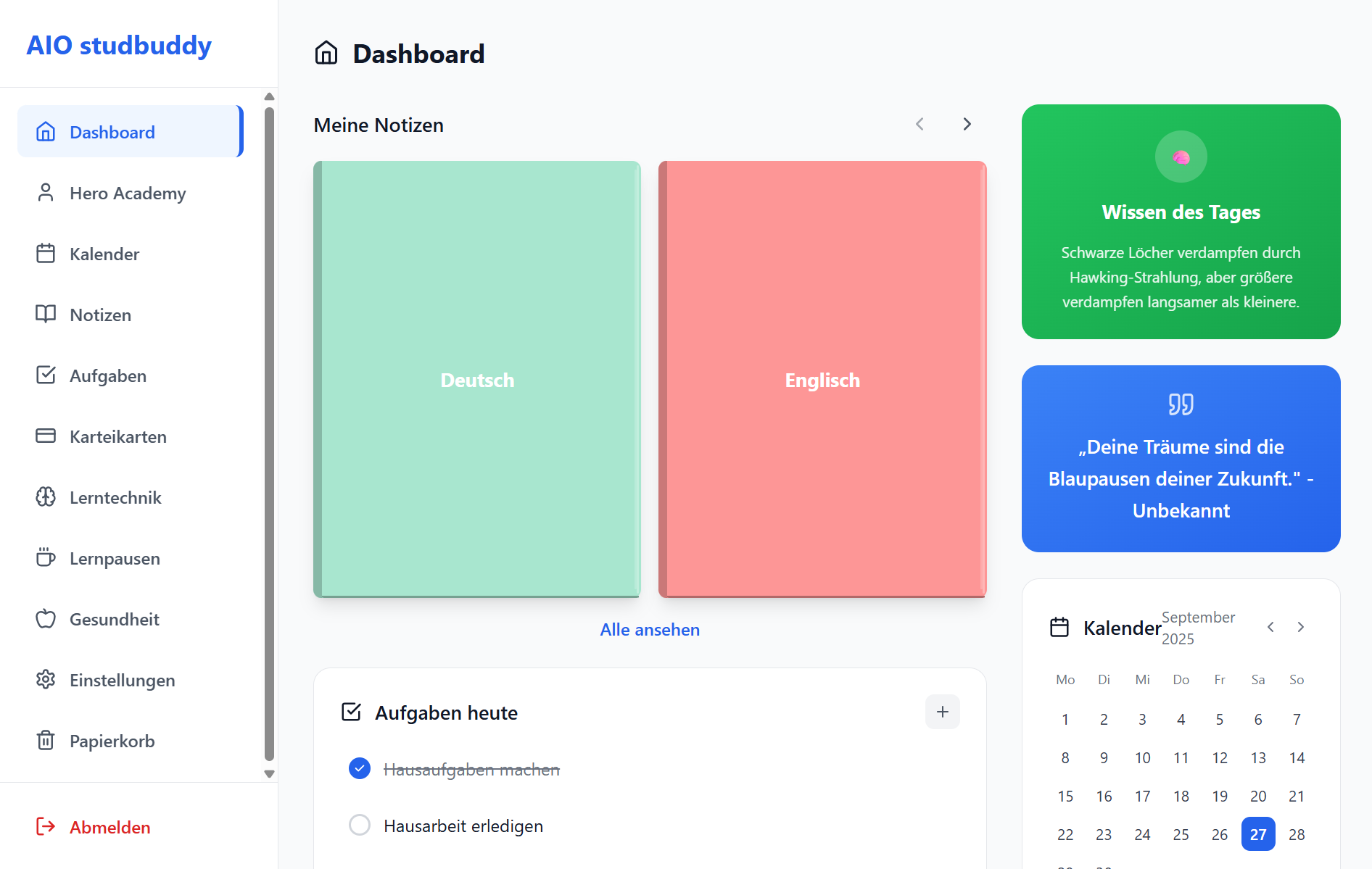
Task: Click the pink brain icon in Wissen card
Action: [1181, 157]
